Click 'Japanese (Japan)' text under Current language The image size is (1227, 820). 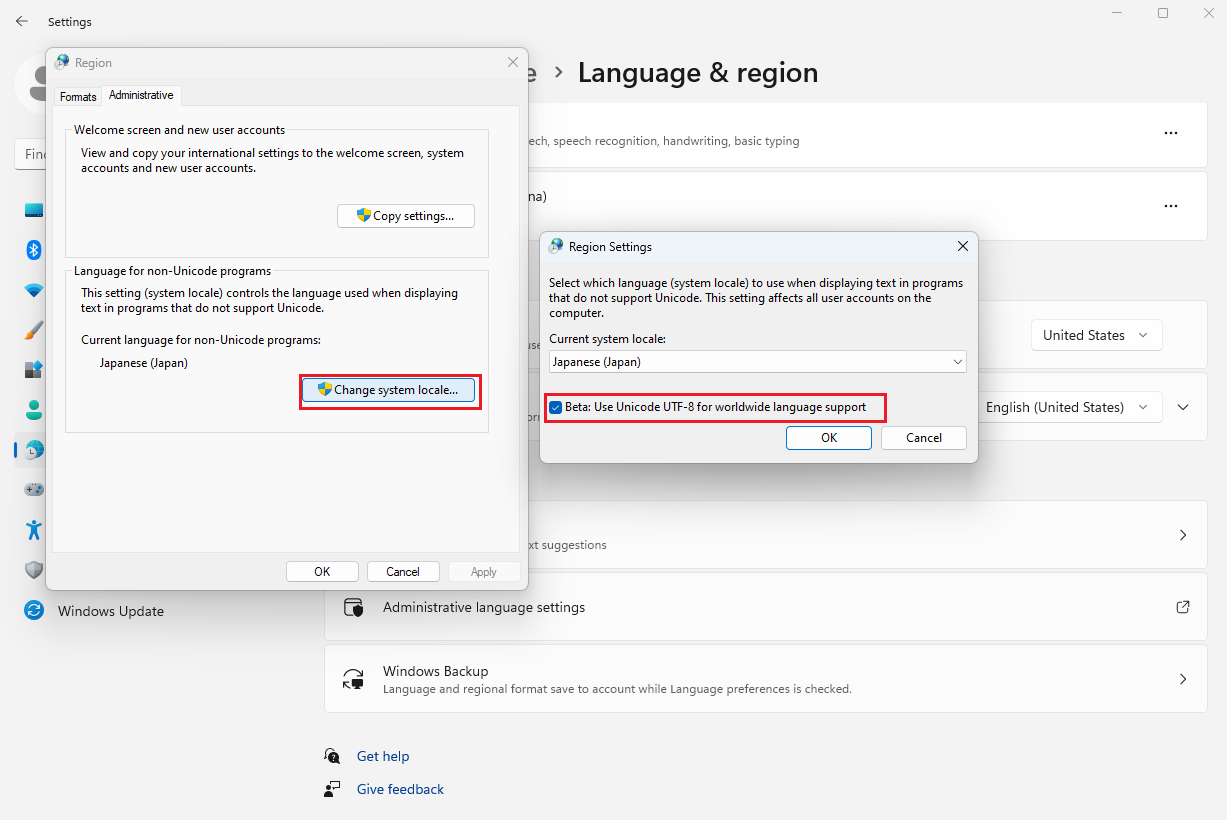click(143, 363)
